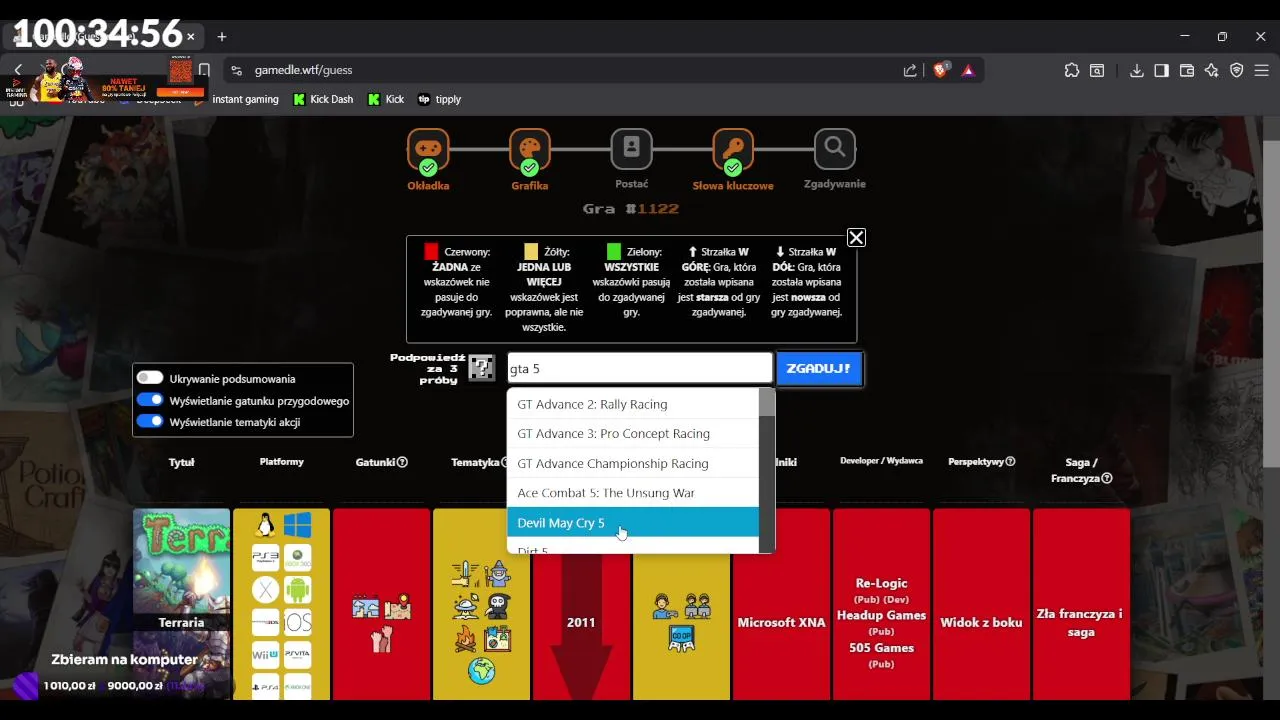Click the Re-Logic developer text
The image size is (1280, 720).
881,583
